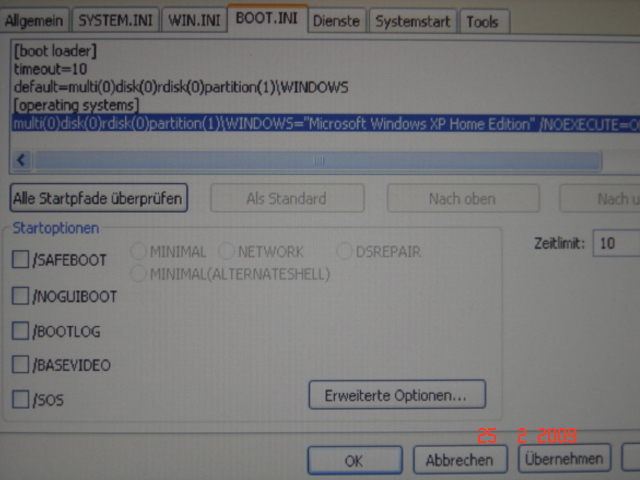Toggle the /SOS checkbox
Screen dimensions: 640x480
click(x=21, y=400)
